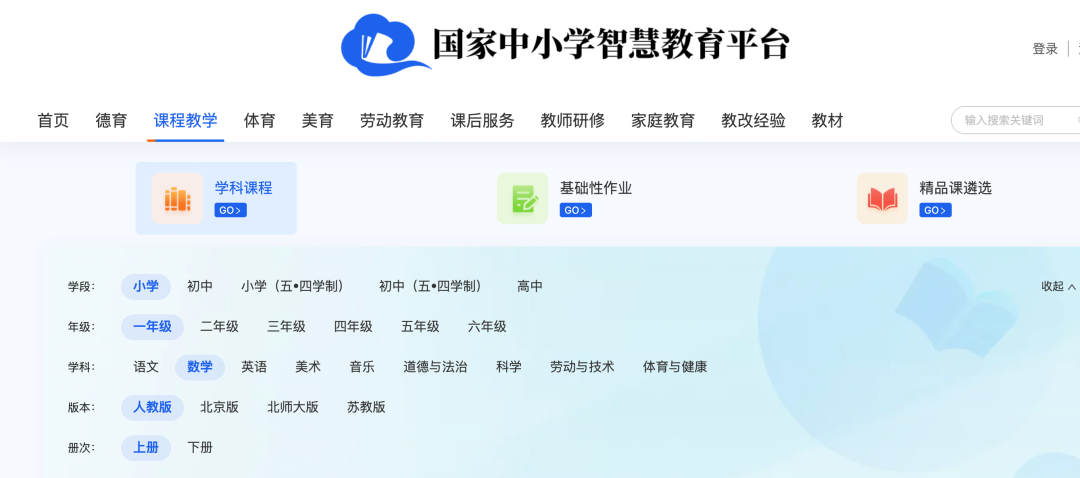Open the 德育 navigation tab
The image size is (1080, 478).
(x=112, y=121)
